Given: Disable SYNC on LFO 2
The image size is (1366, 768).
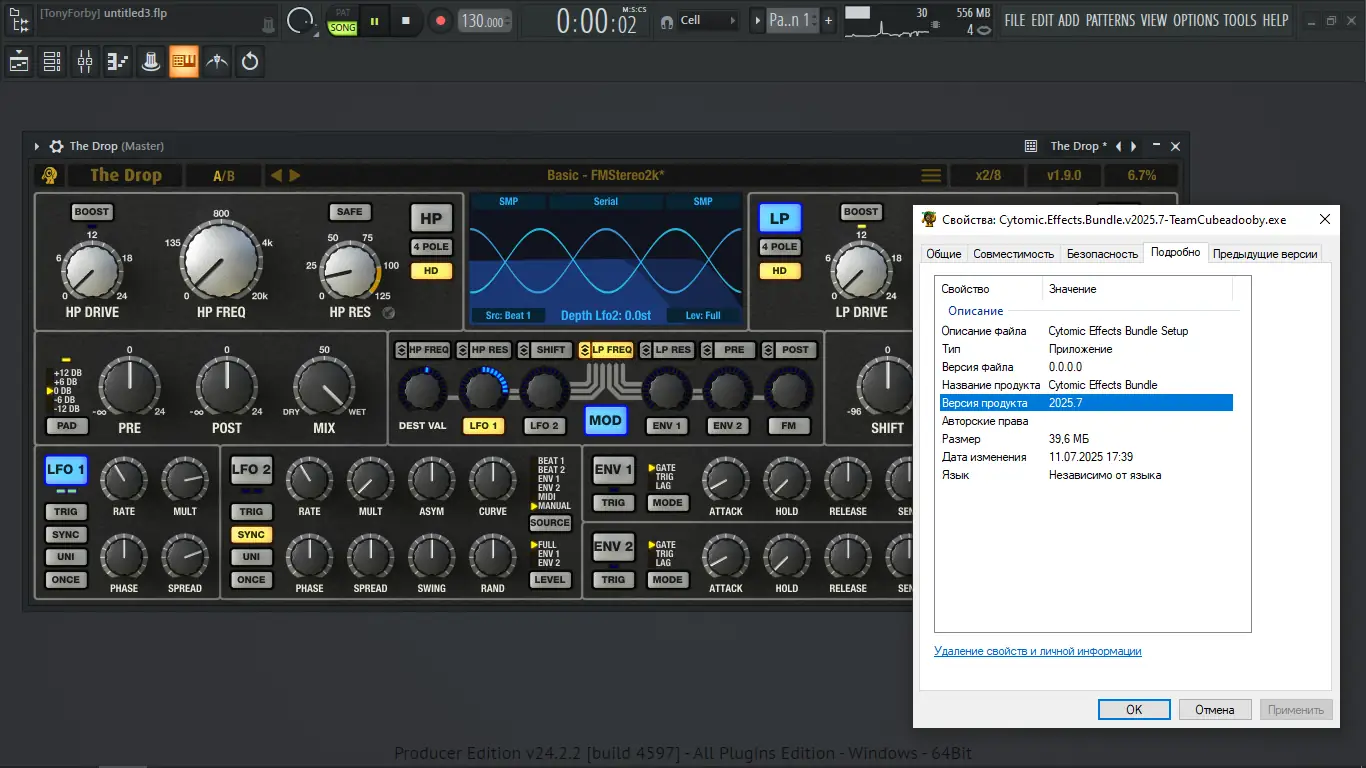Looking at the screenshot, I should click(x=251, y=535).
